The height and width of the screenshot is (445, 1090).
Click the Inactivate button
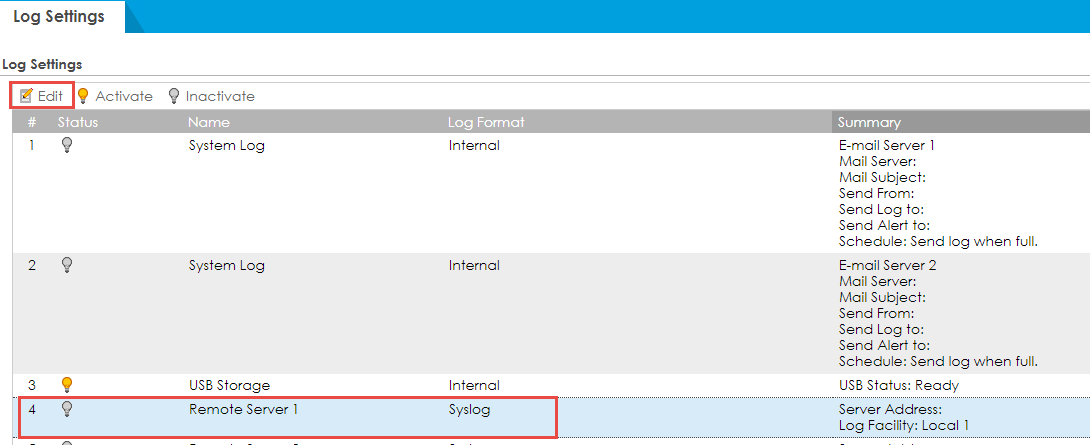211,96
